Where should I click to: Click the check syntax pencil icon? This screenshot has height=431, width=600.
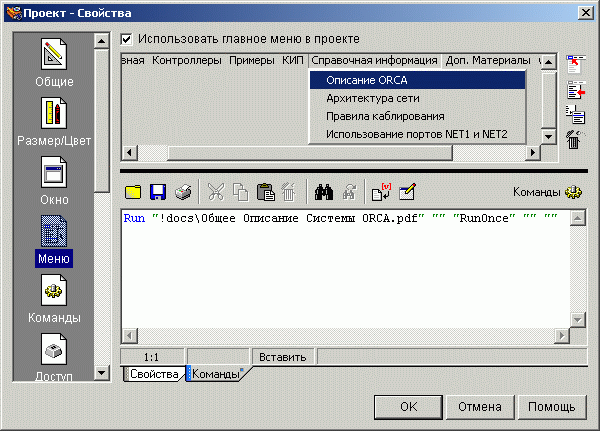point(407,192)
